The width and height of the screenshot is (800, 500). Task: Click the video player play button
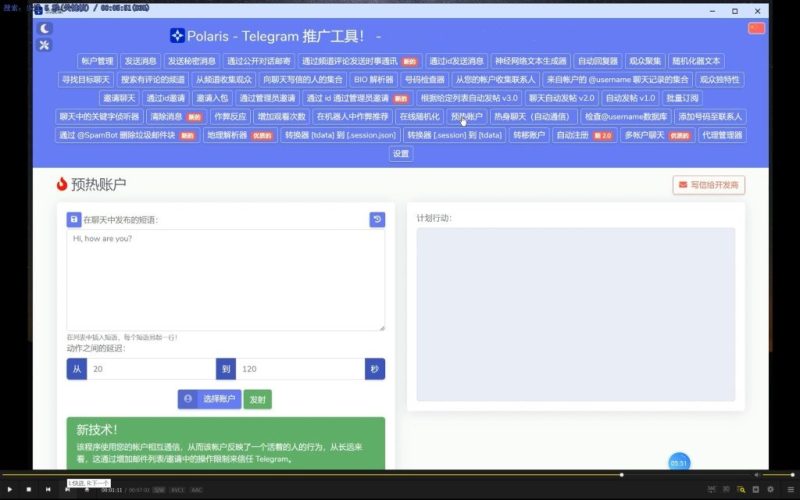9,489
